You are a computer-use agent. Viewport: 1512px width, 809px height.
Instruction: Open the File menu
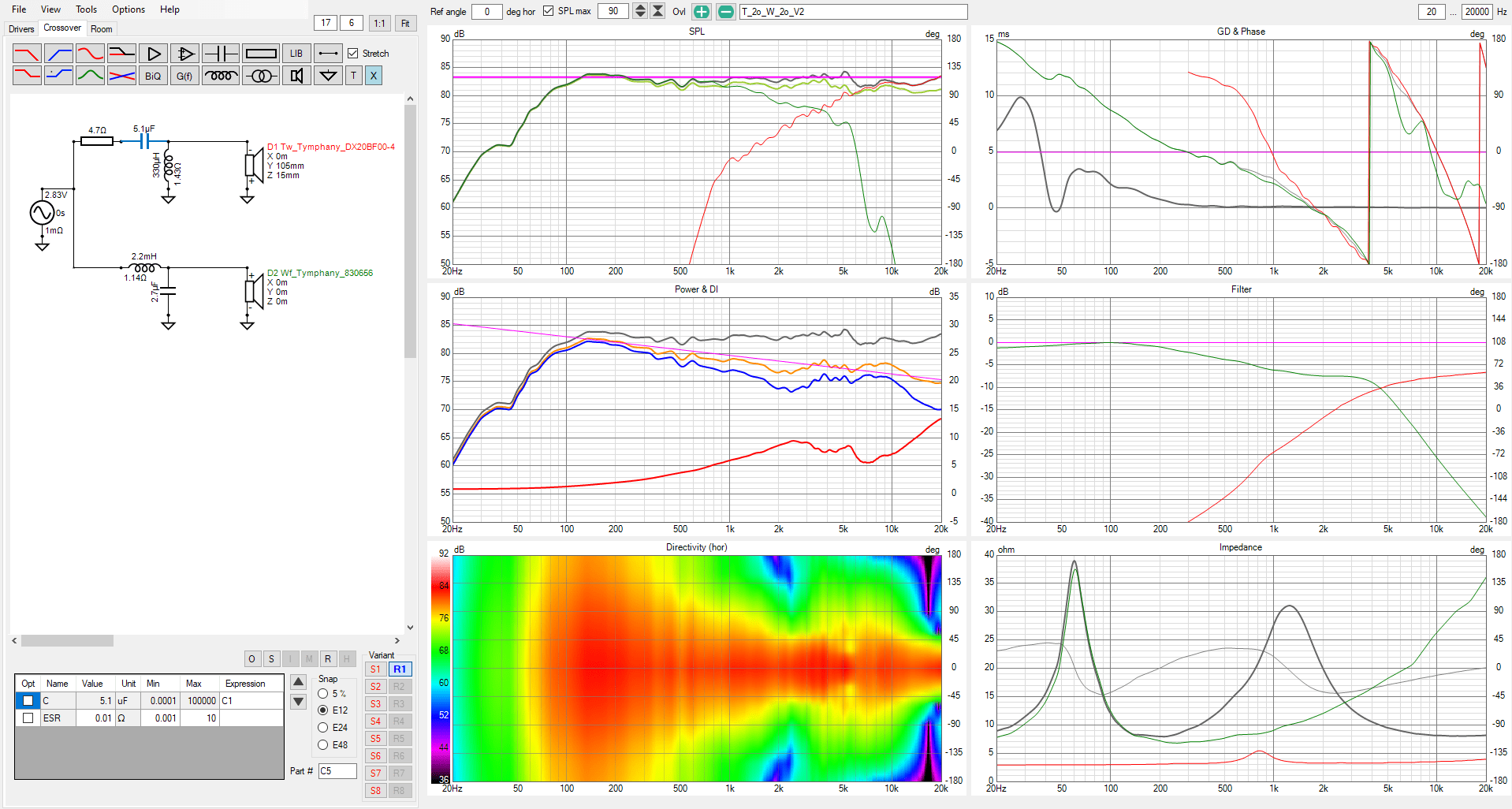coord(19,9)
